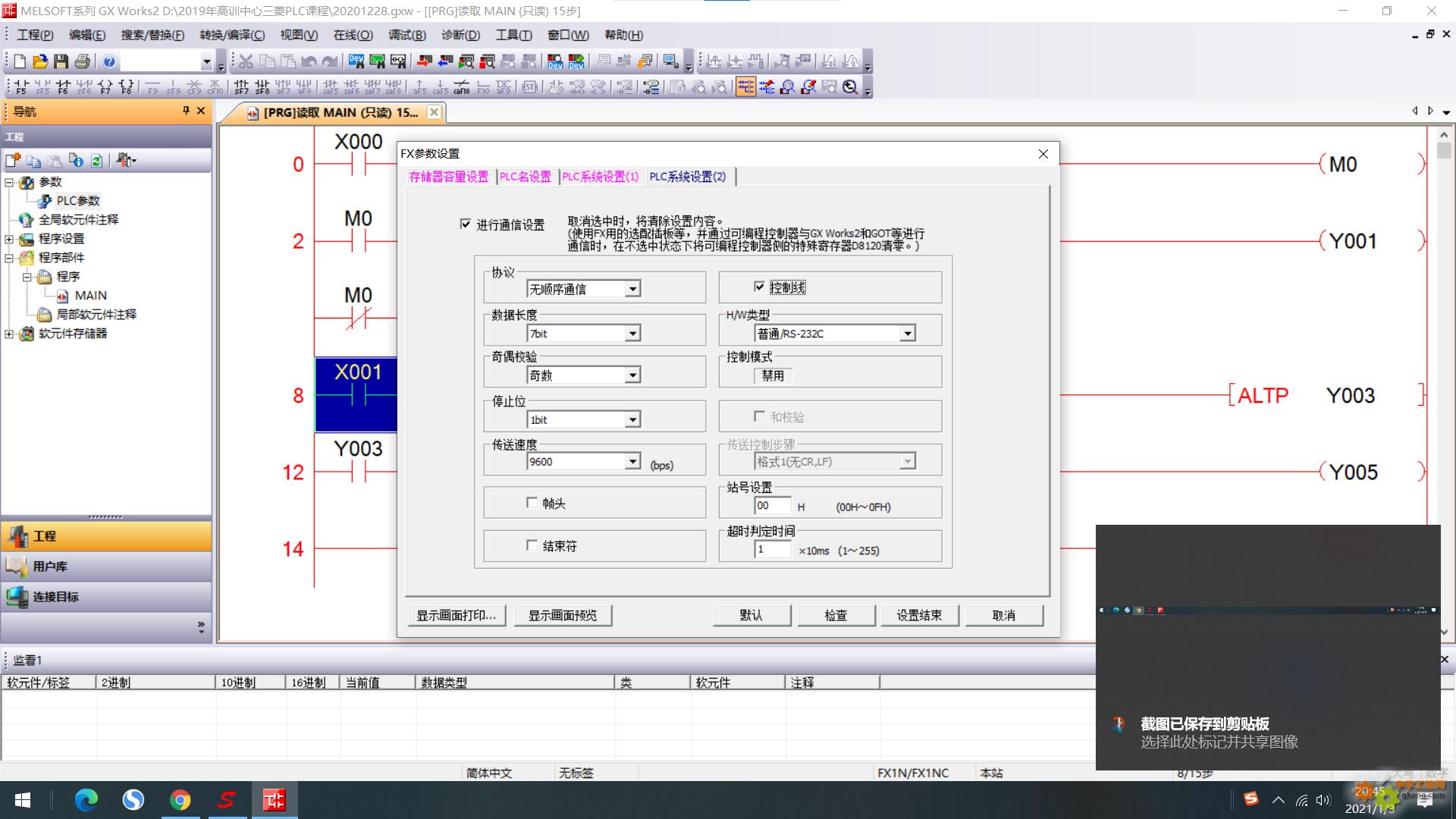This screenshot has width=1456, height=819.
Task: Click the new data icon in navigation toolbar
Action: pos(13,160)
